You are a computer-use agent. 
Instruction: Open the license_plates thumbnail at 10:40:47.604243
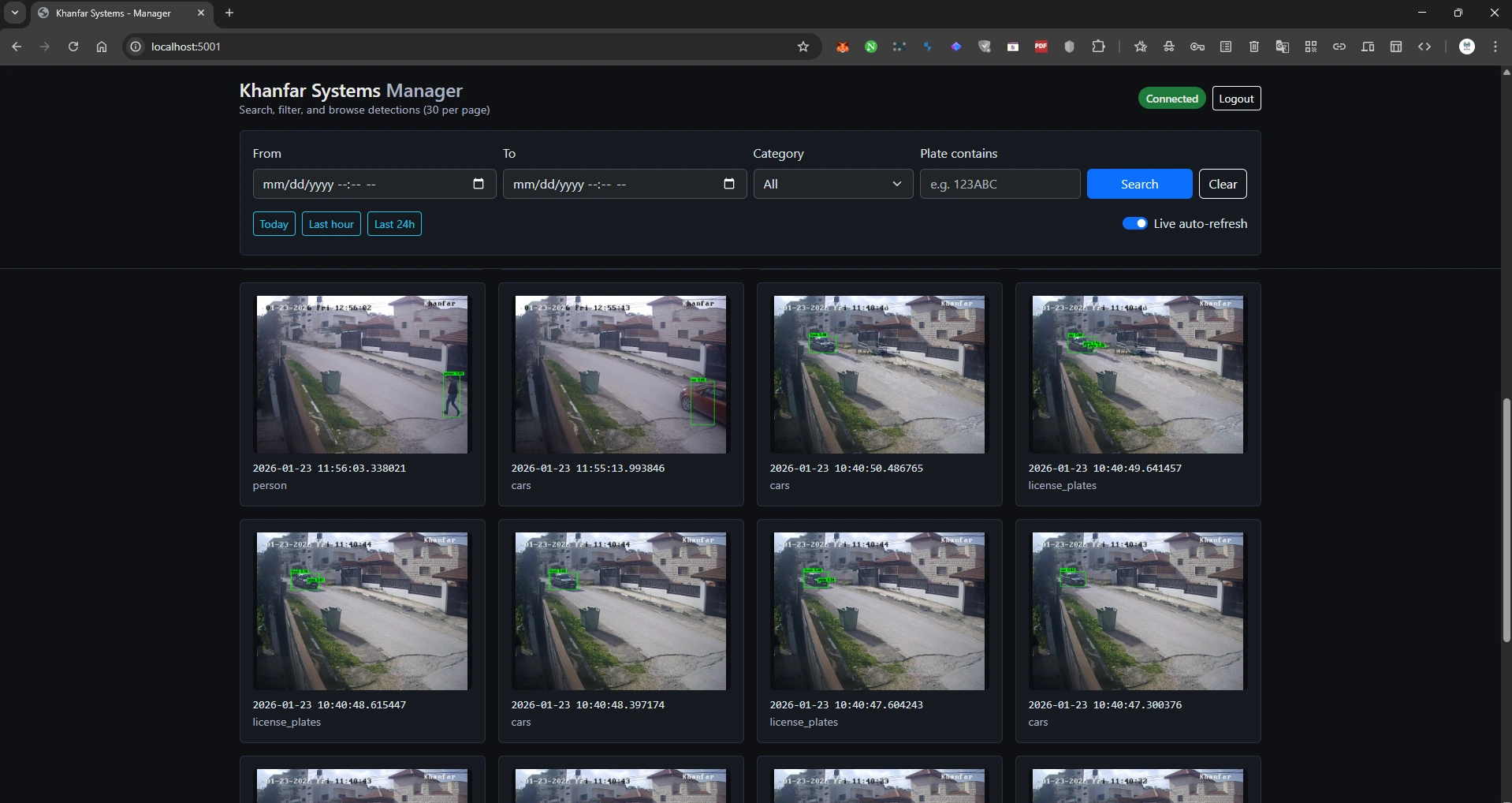point(879,611)
